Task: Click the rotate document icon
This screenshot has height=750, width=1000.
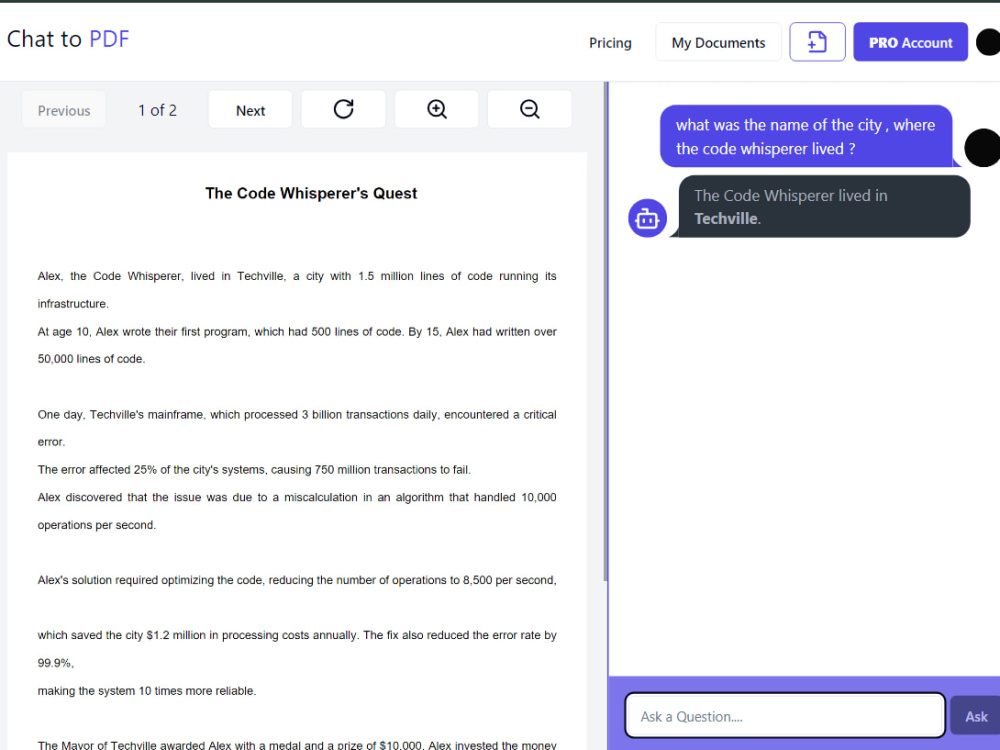Action: click(x=343, y=109)
